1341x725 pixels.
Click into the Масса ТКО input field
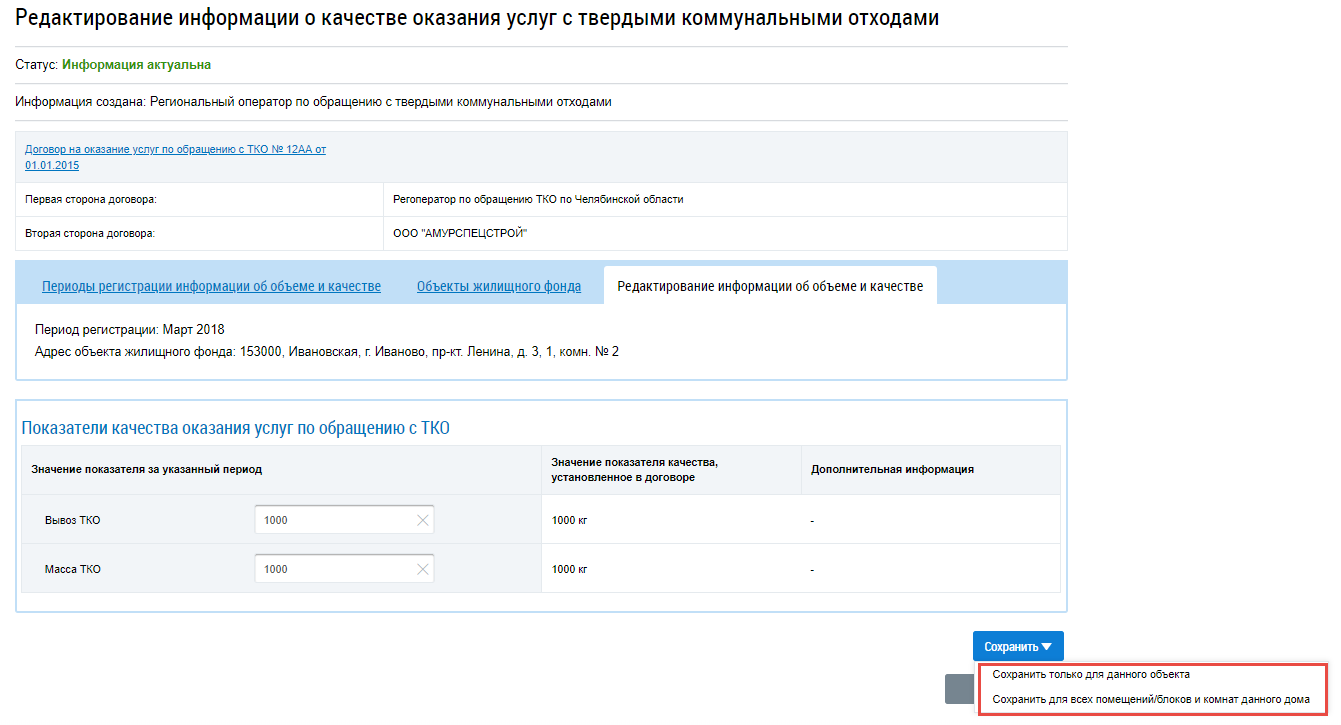coord(334,569)
